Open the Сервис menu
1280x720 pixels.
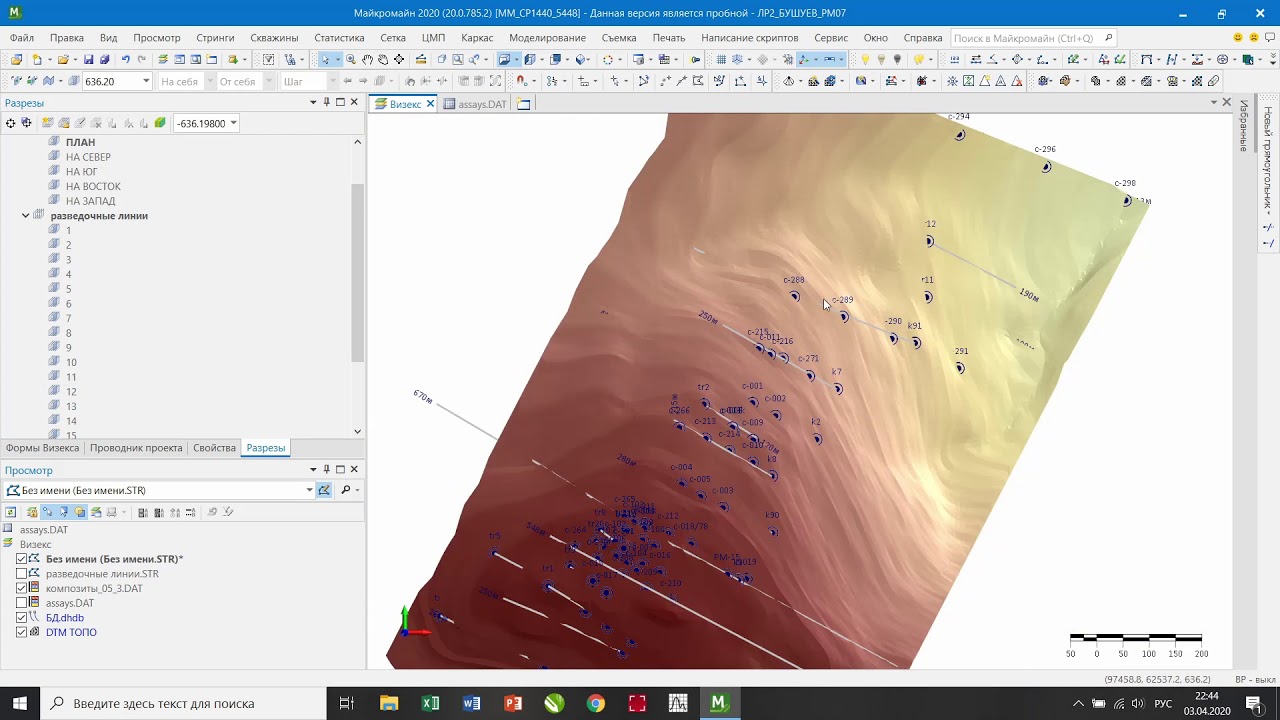(831, 38)
